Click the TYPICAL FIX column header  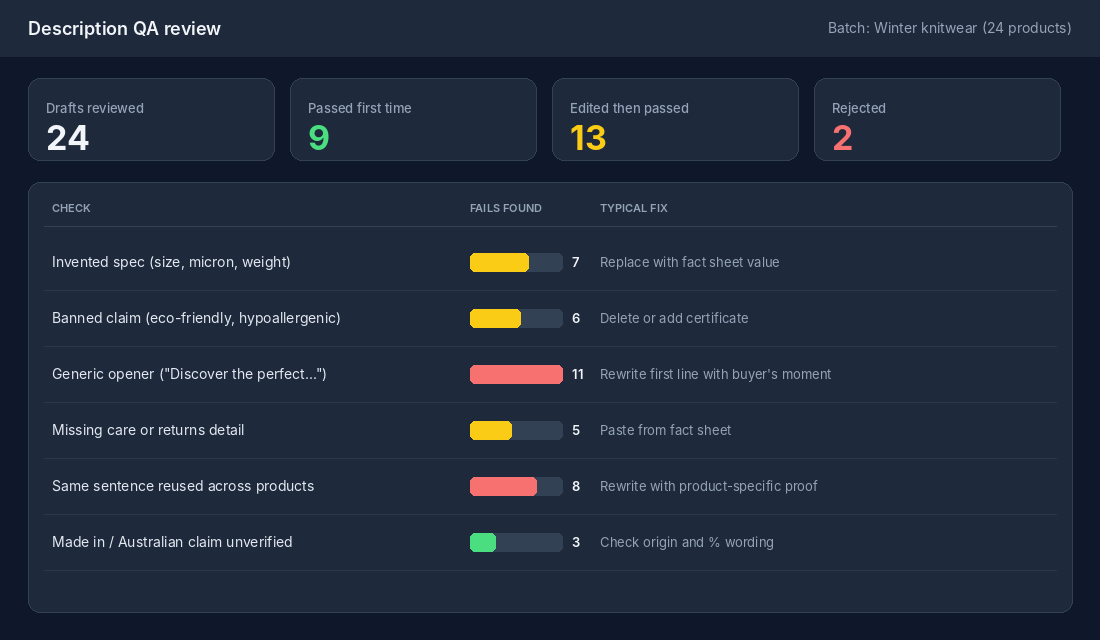[x=633, y=208]
